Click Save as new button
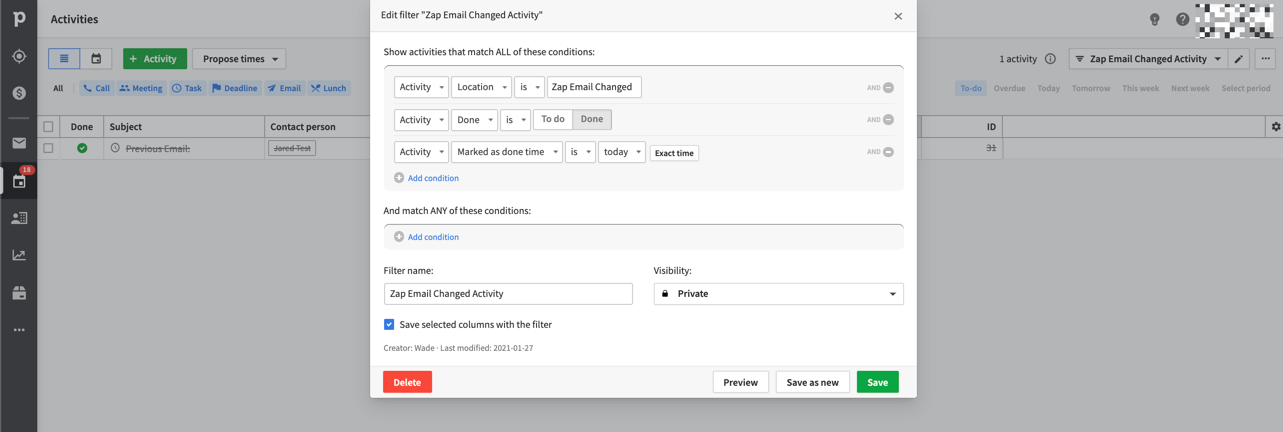This screenshot has height=432, width=1283. click(812, 382)
